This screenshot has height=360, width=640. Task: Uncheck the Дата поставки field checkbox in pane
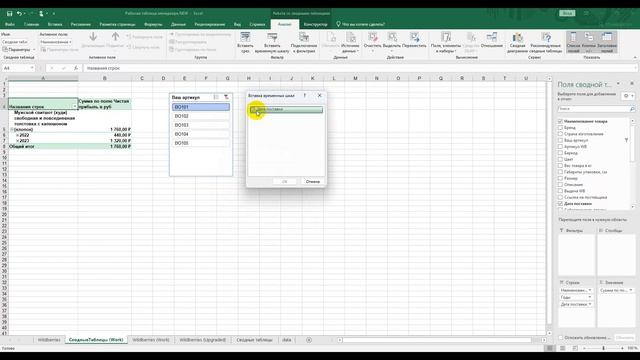(x=560, y=203)
